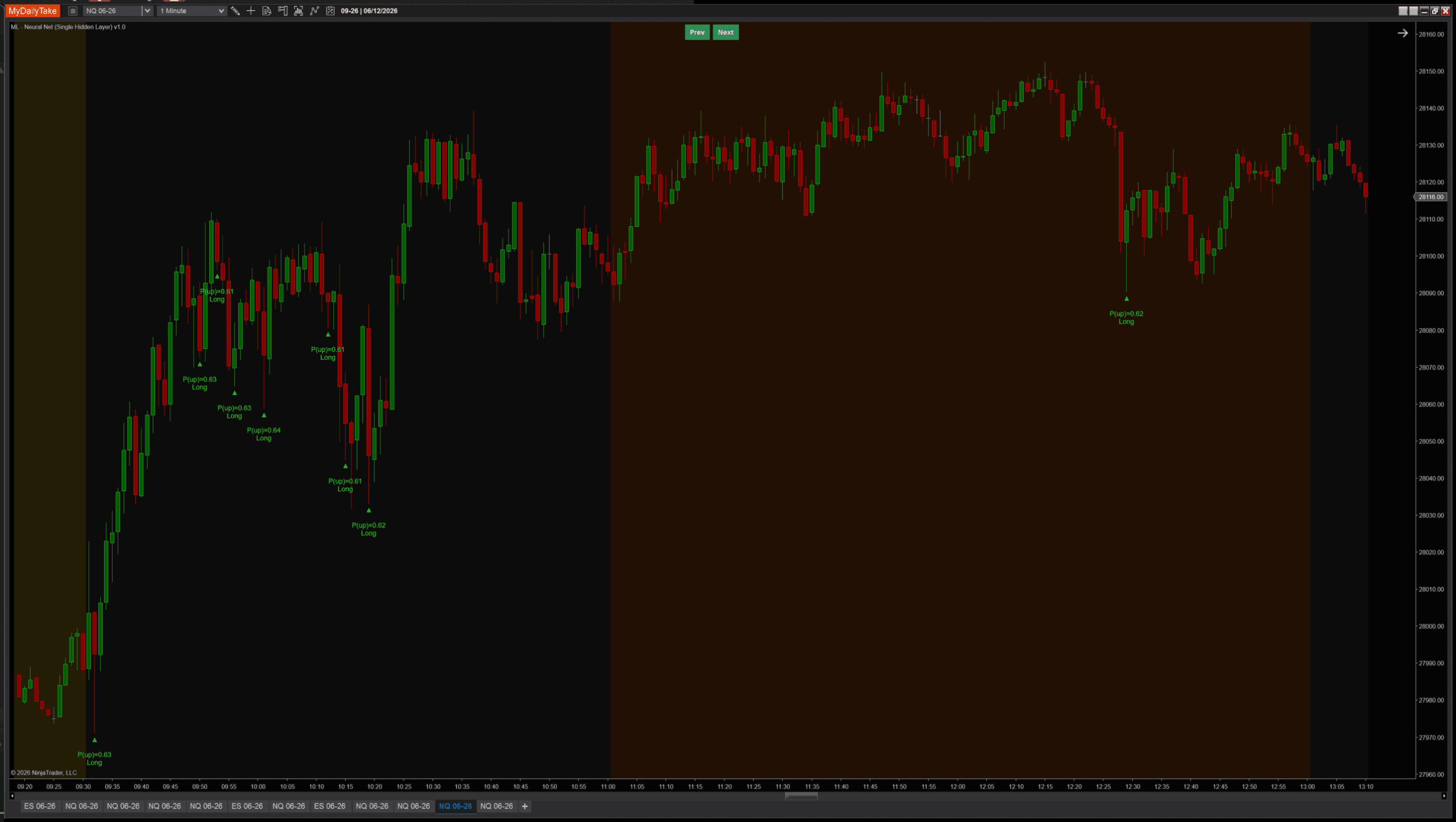Image resolution: width=1456 pixels, height=822 pixels.
Task: Open the Indicators line-graph icon
Action: [x=315, y=11]
